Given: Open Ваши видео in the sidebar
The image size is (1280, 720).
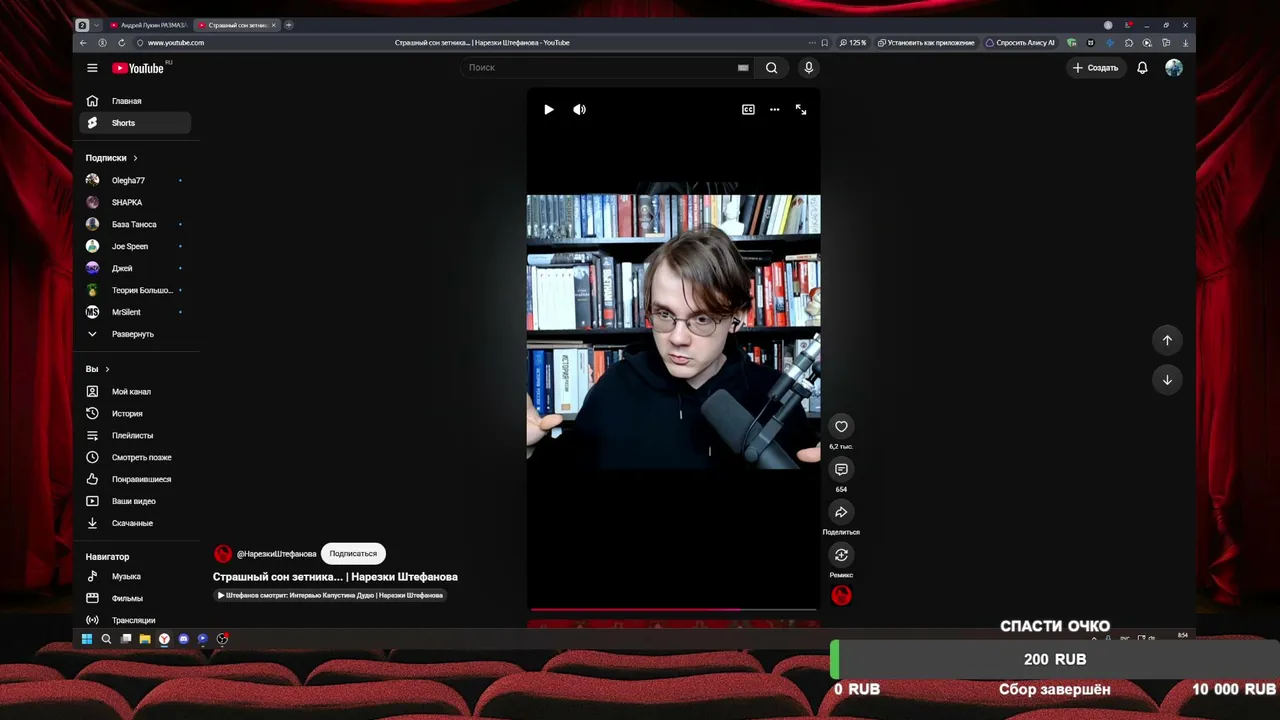Looking at the screenshot, I should 136,501.
